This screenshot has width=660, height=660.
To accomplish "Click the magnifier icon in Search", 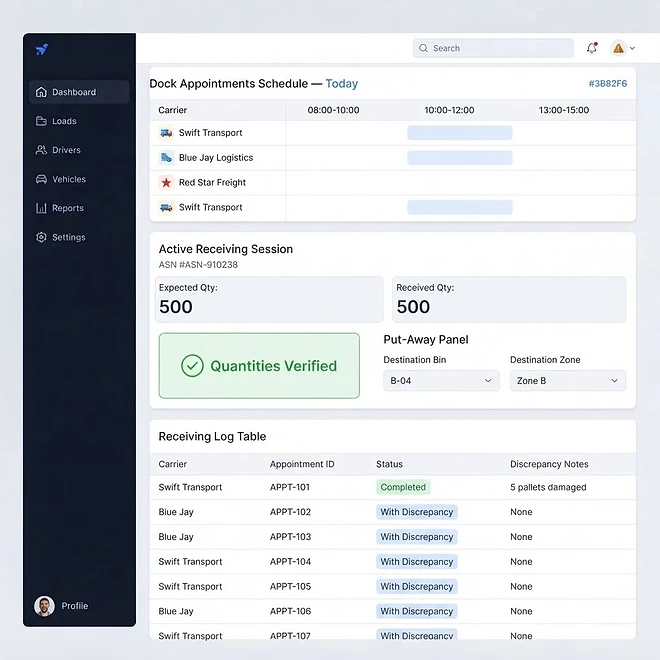I will pos(423,48).
